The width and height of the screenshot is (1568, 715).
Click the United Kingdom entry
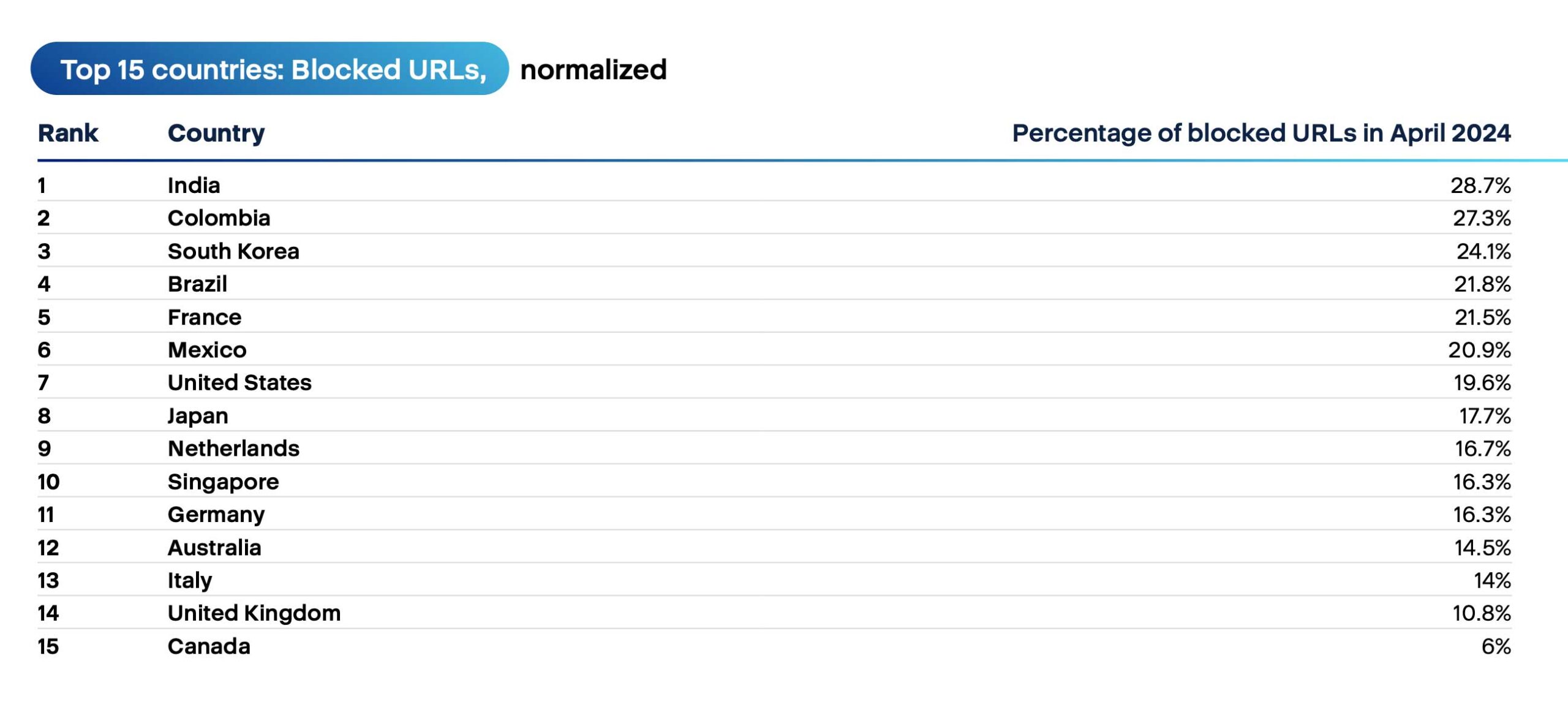tap(254, 613)
